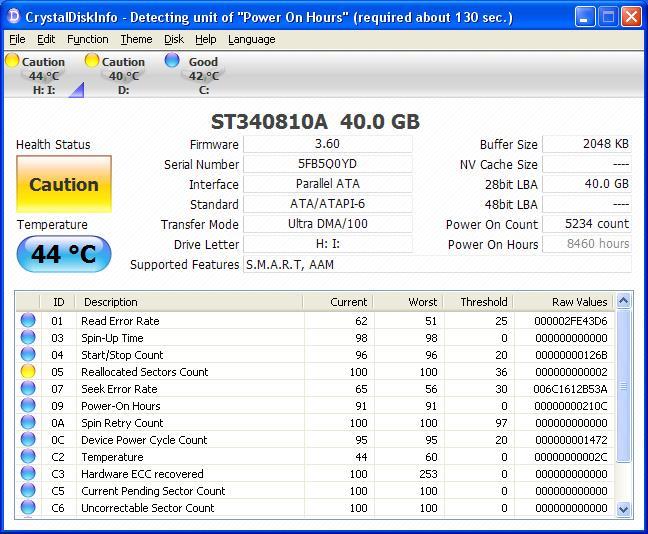Viewport: 648px width, 534px height.
Task: Click the scrollbar down arrow in SMART list
Action: click(623, 510)
